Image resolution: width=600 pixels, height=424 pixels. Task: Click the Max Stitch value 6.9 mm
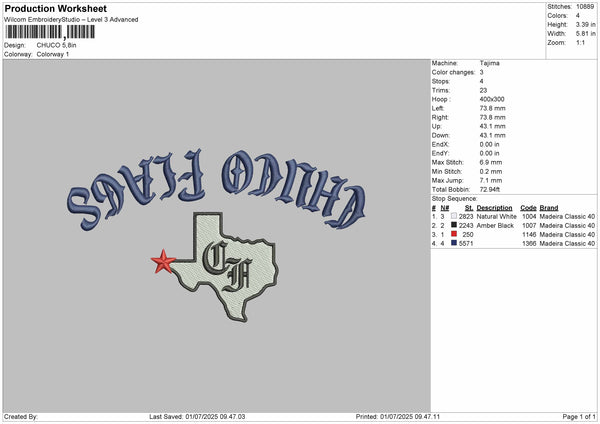point(491,162)
